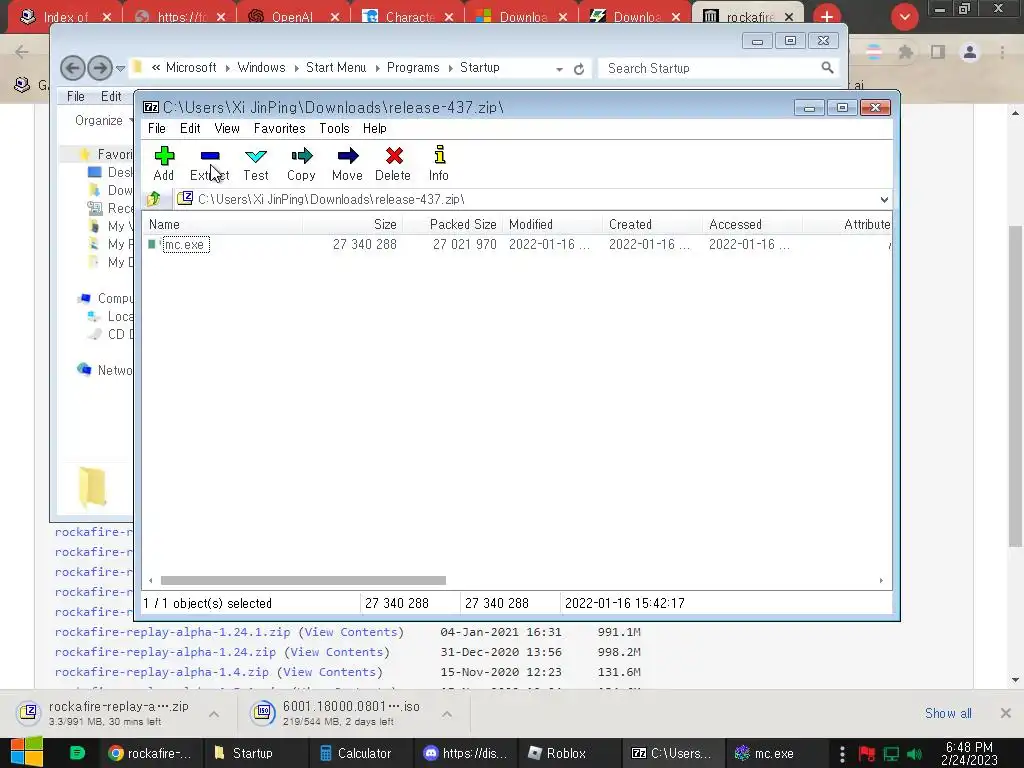Extract files using the Extract toolbar icon

click(210, 163)
